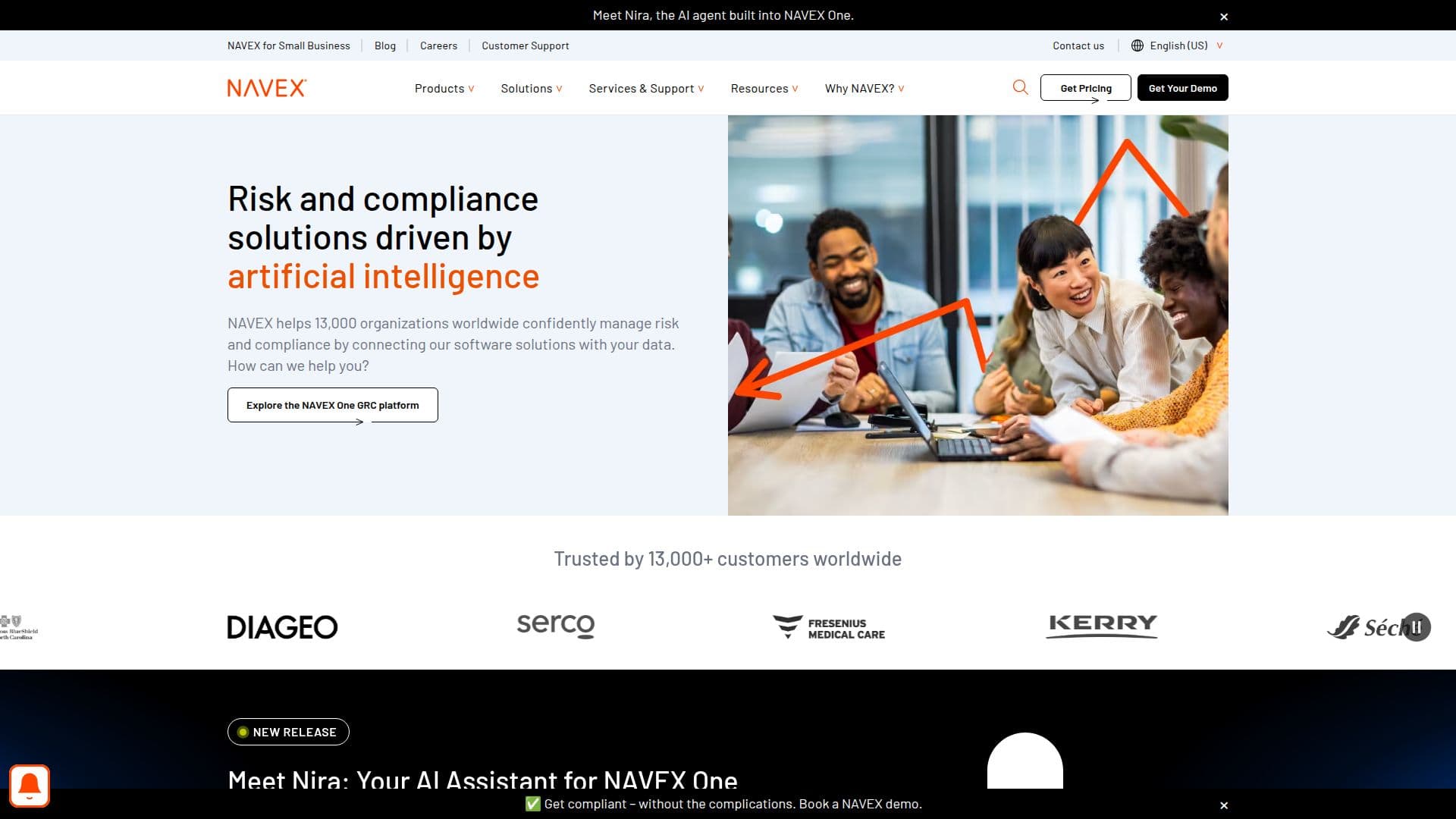Pause the customer logo carousel
This screenshot has height=819, width=1456.
(1416, 627)
